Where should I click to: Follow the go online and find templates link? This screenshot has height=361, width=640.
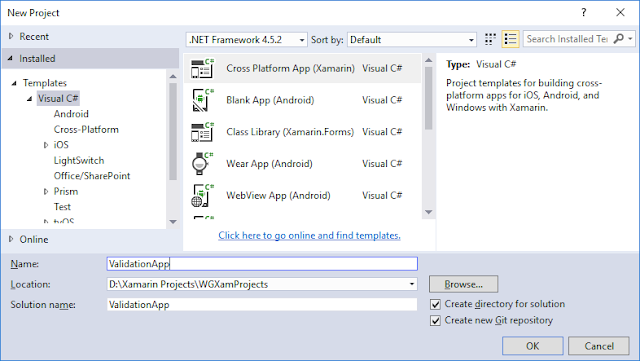tap(309, 236)
